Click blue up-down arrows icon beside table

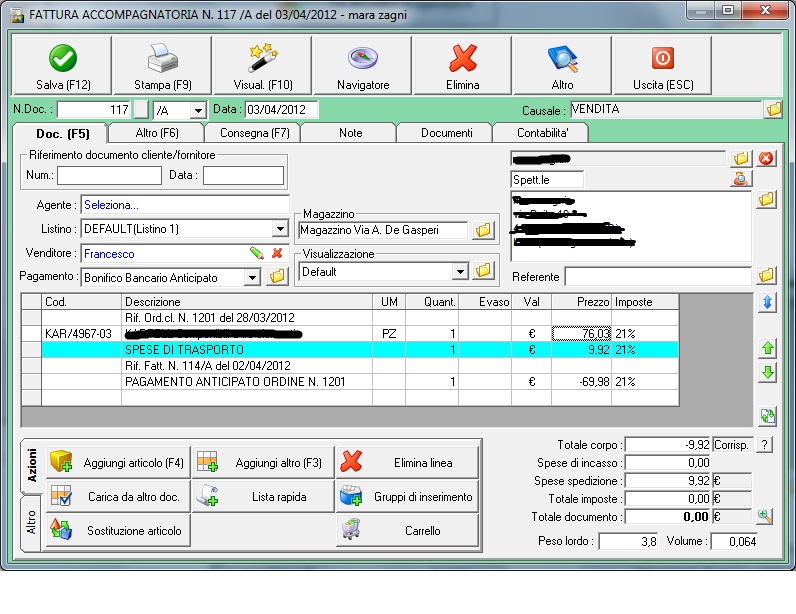[x=767, y=303]
